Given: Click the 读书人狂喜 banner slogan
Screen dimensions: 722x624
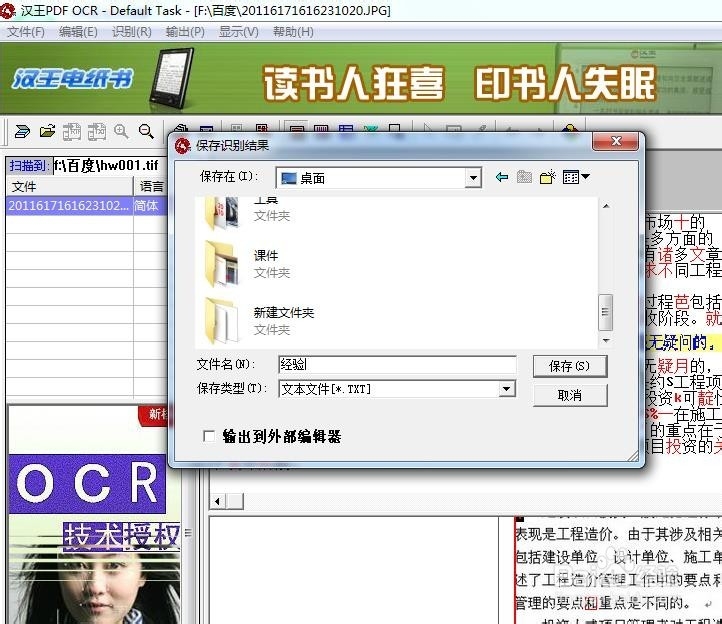Looking at the screenshot, I should [354, 83].
